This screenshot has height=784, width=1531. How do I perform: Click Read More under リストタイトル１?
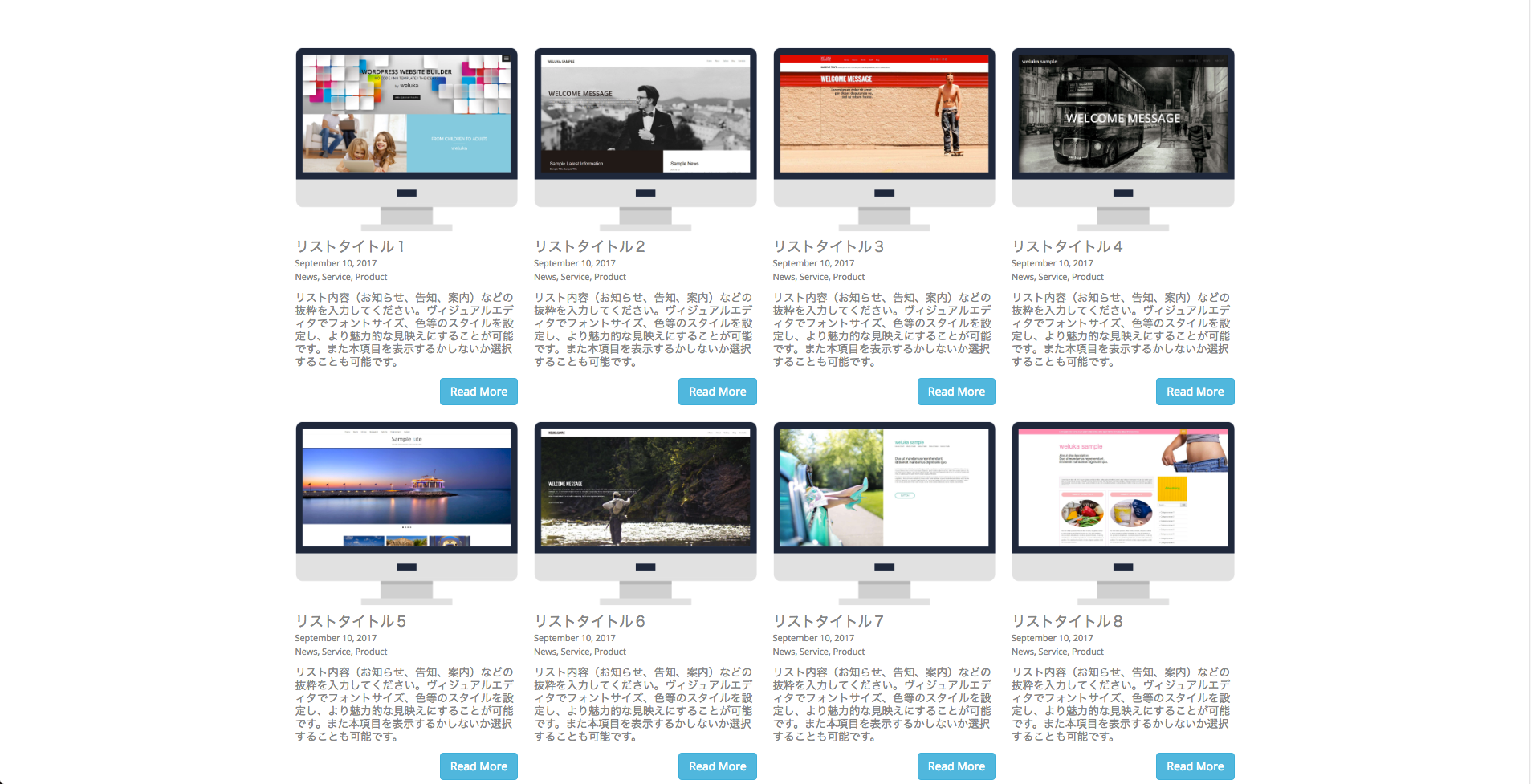[x=478, y=392]
